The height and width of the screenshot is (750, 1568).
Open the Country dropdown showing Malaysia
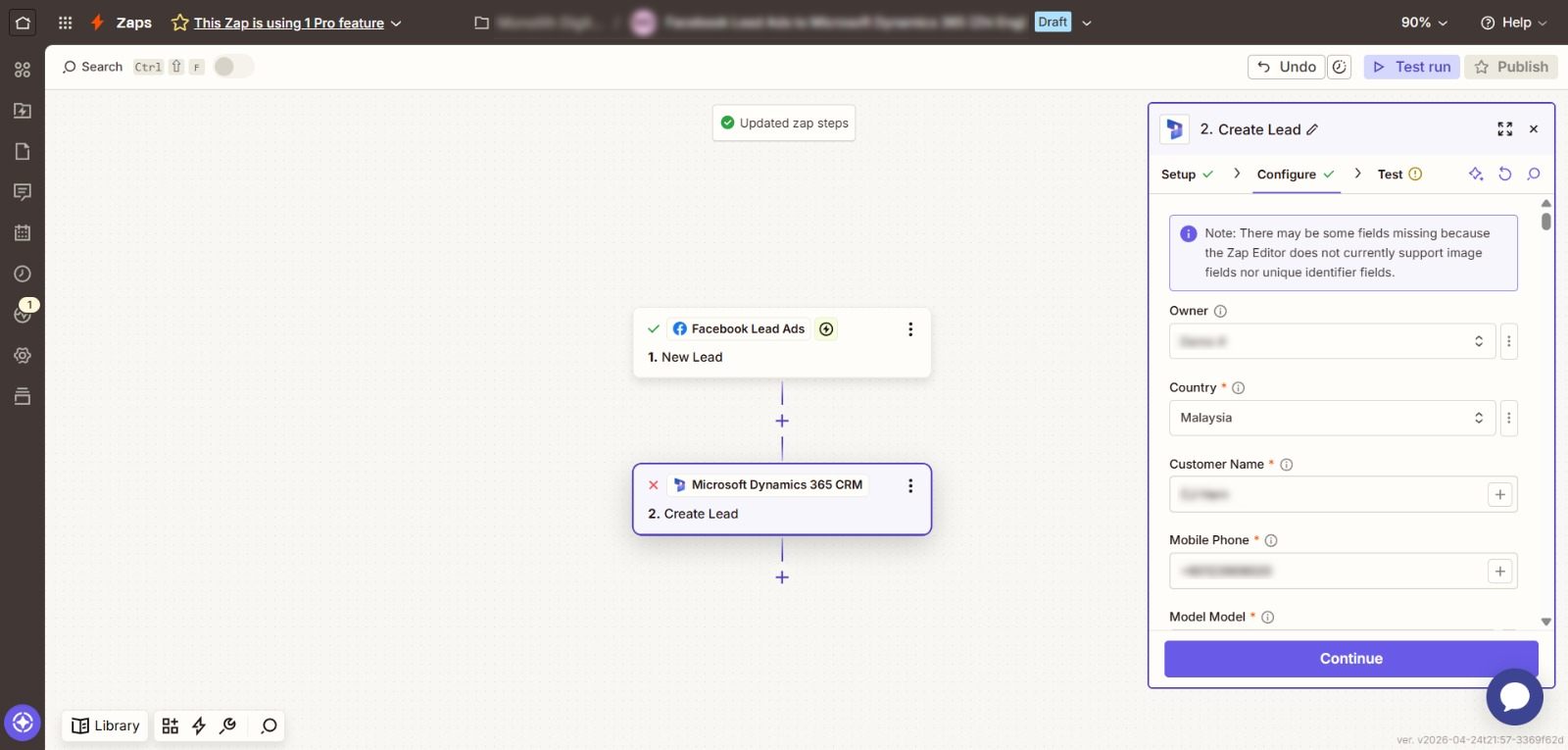click(x=1332, y=418)
